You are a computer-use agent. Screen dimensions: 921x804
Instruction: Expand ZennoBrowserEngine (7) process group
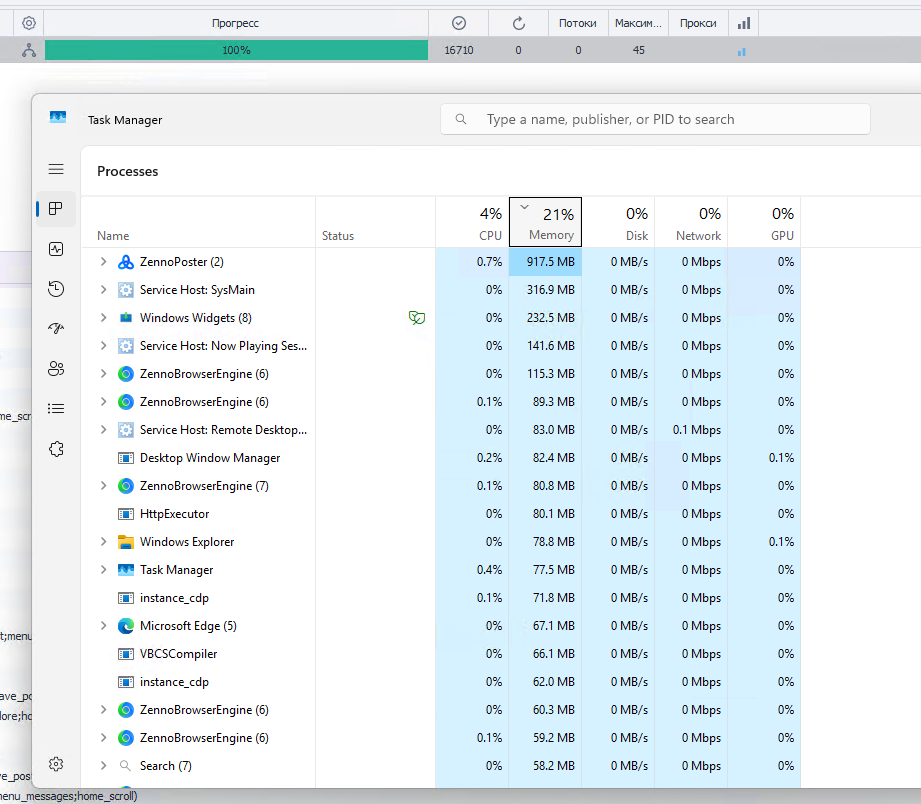(x=103, y=486)
